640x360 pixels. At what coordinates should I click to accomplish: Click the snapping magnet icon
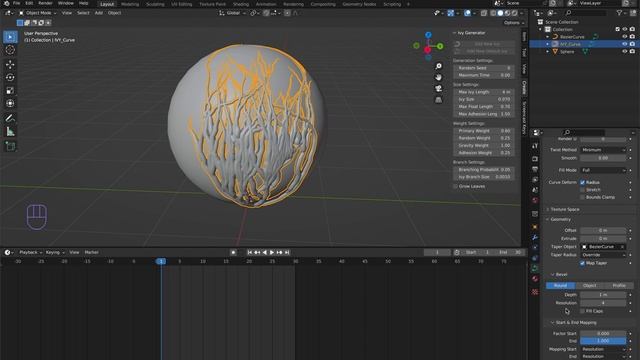coord(266,13)
